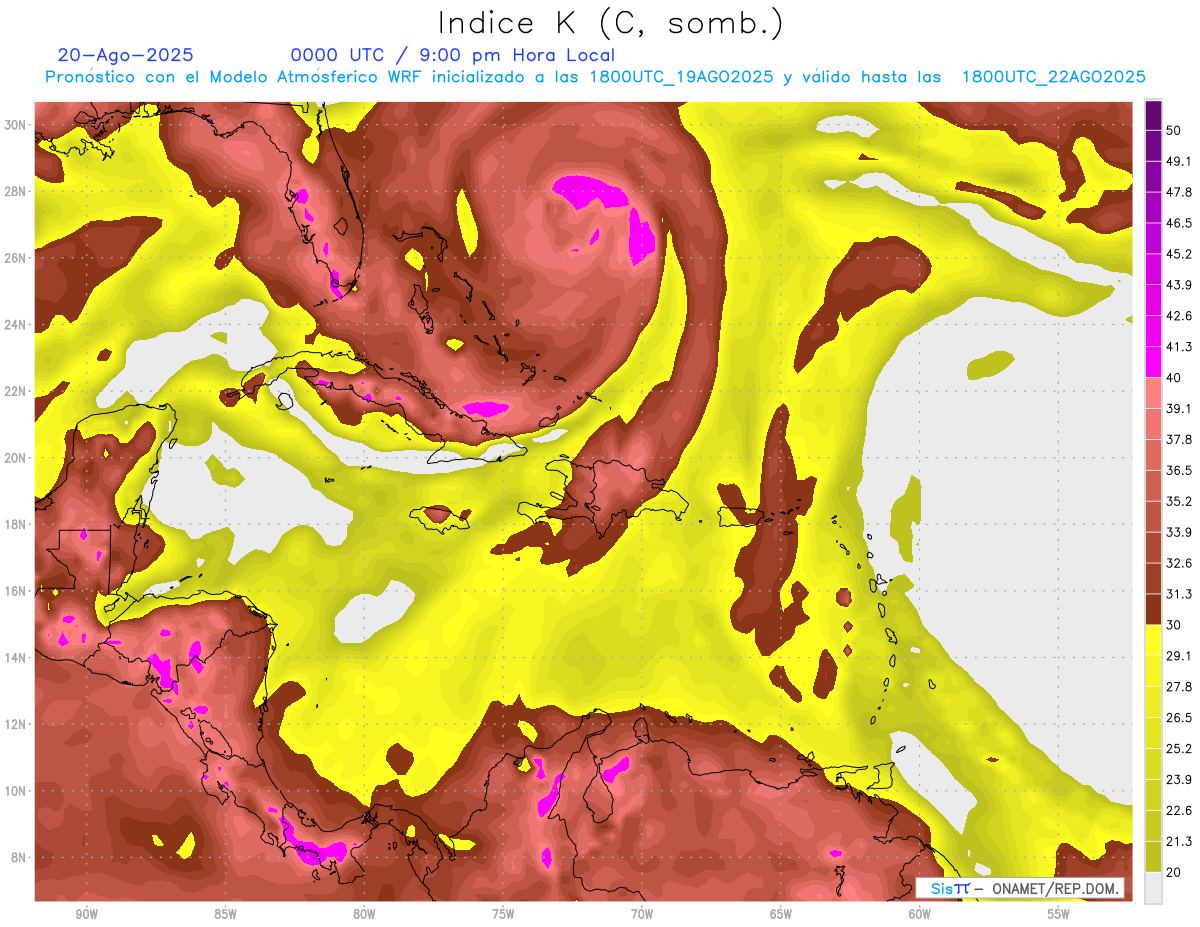Click the 28N latitude label
This screenshot has width=1200, height=927.
click(16, 191)
